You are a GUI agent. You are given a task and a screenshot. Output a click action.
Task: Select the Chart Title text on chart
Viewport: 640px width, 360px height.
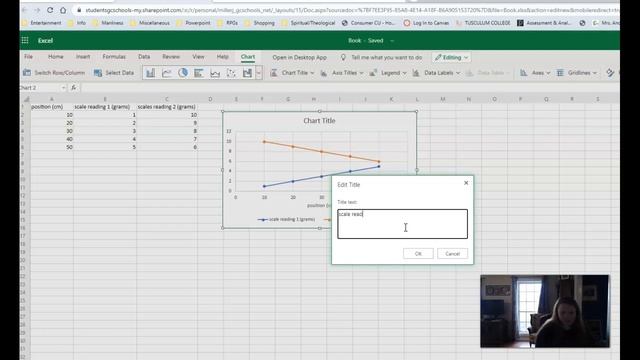[x=319, y=121]
